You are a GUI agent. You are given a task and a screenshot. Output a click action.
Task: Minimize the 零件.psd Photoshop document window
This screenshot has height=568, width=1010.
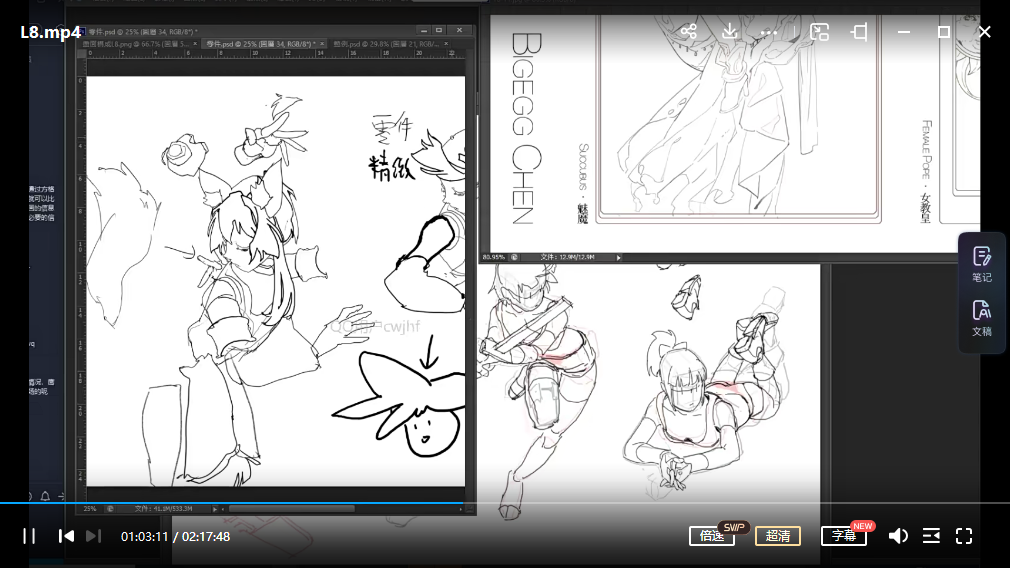pos(423,30)
